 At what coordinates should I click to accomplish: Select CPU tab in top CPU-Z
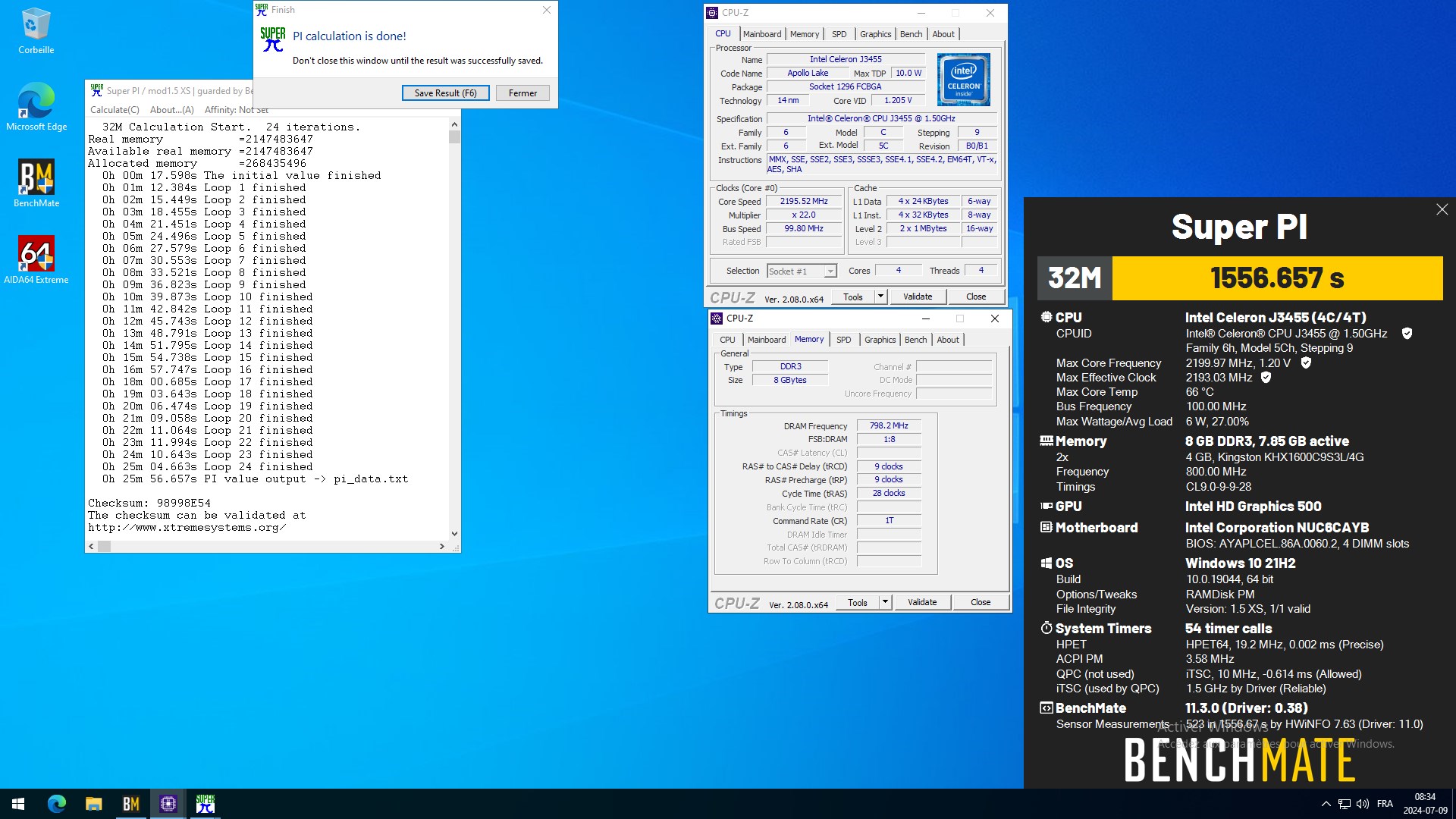click(723, 34)
